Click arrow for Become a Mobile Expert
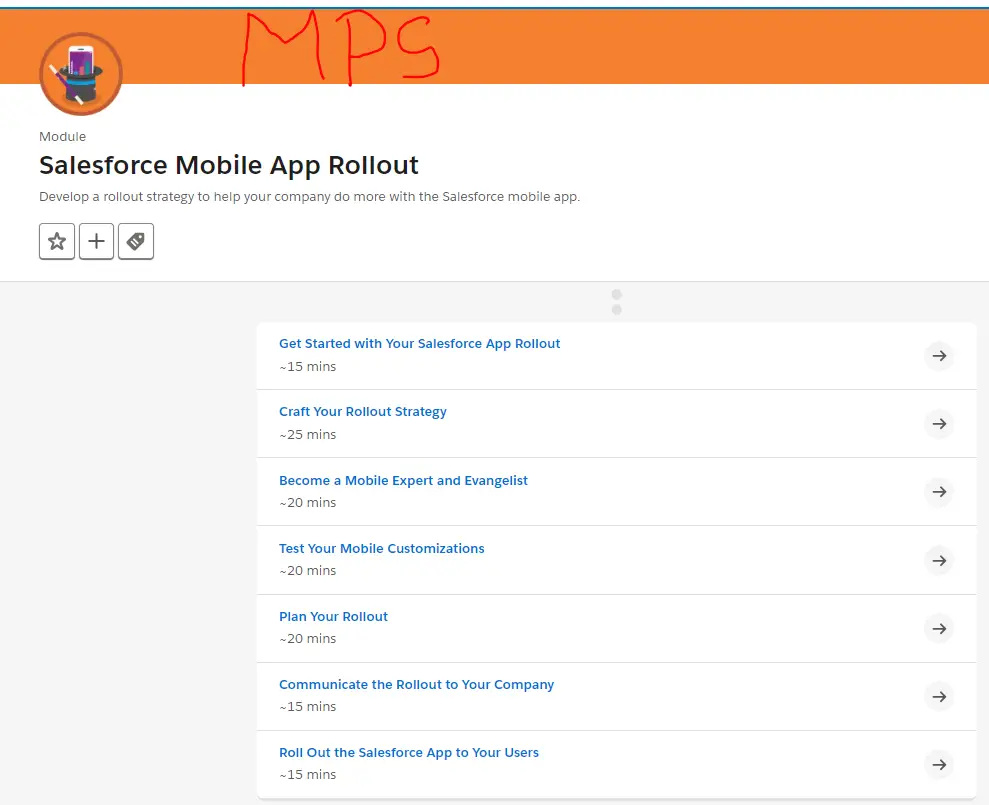 (939, 492)
